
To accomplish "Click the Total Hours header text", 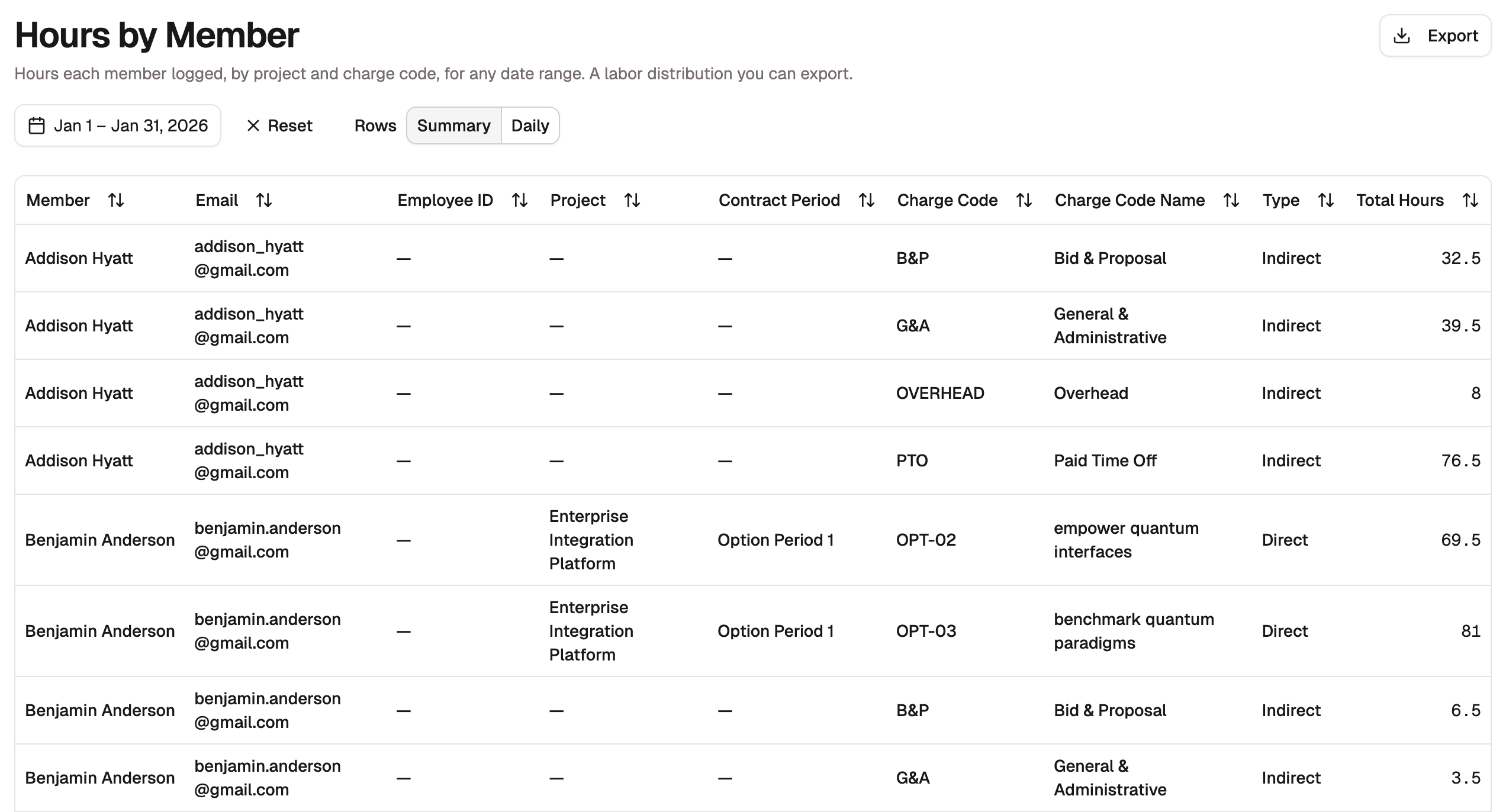I will click(1400, 200).
